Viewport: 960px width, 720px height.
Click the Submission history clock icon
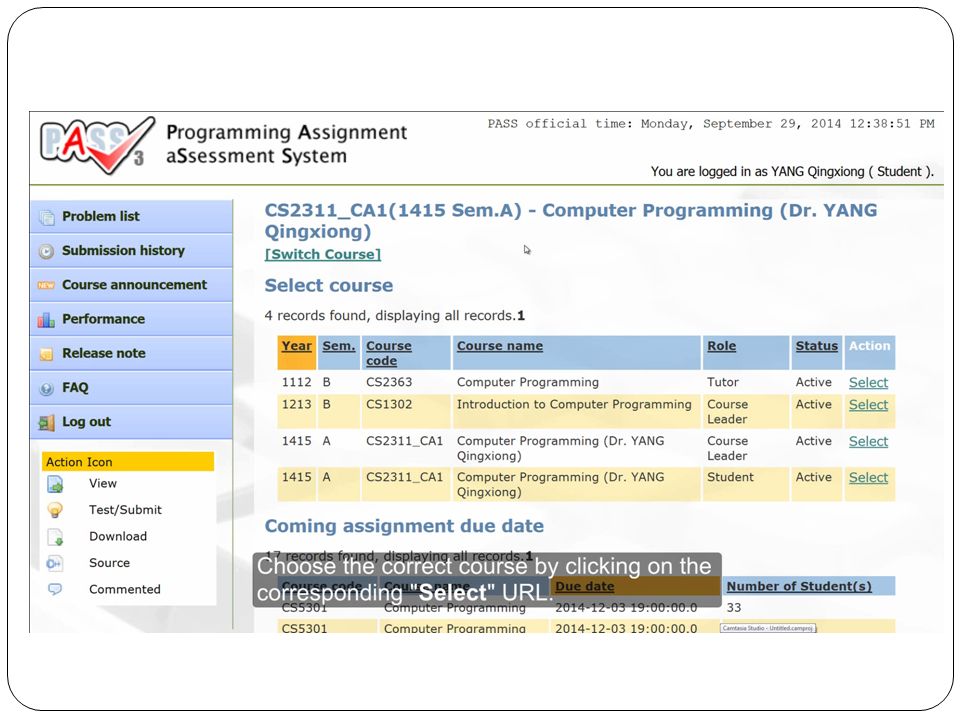pyautogui.click(x=46, y=251)
